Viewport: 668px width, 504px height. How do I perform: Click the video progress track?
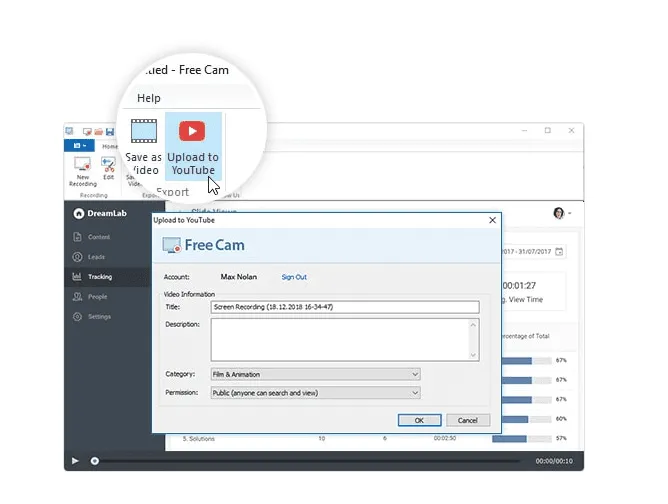tap(310, 461)
